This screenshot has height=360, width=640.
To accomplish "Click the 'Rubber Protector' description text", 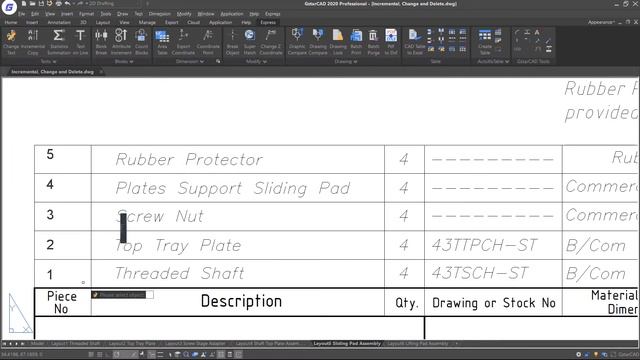I will [189, 159].
